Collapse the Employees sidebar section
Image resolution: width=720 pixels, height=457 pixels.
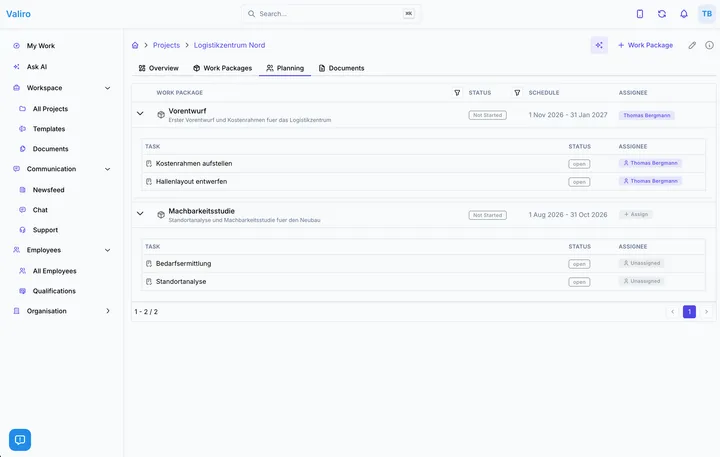coord(107,250)
